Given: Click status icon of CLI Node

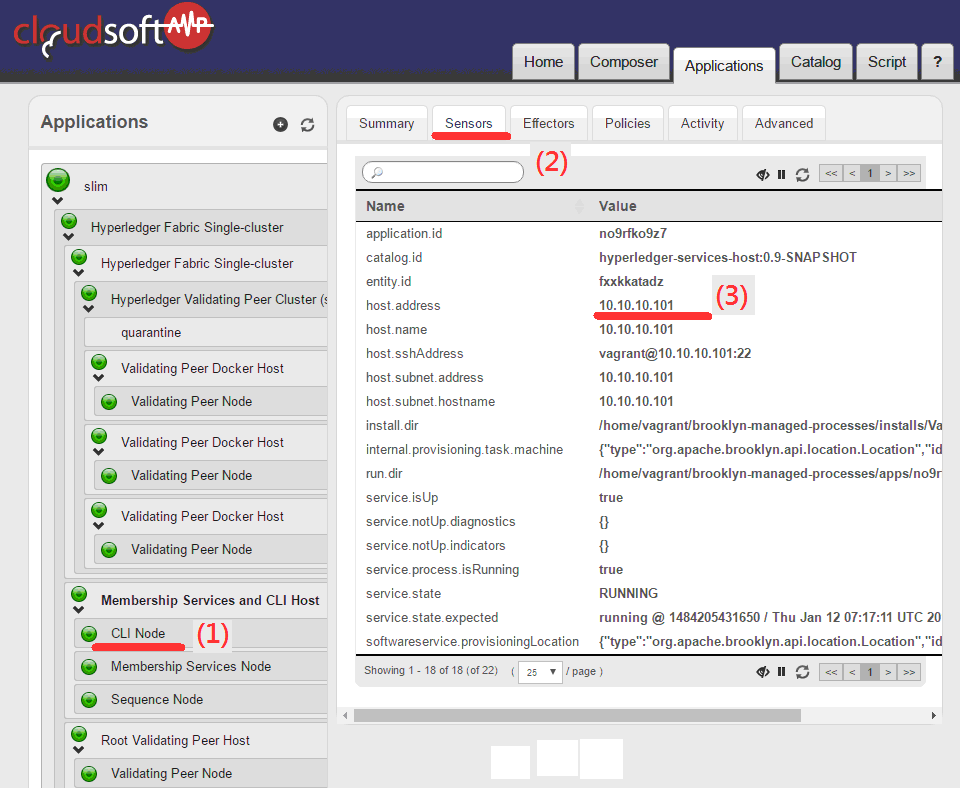Looking at the screenshot, I should [89, 634].
